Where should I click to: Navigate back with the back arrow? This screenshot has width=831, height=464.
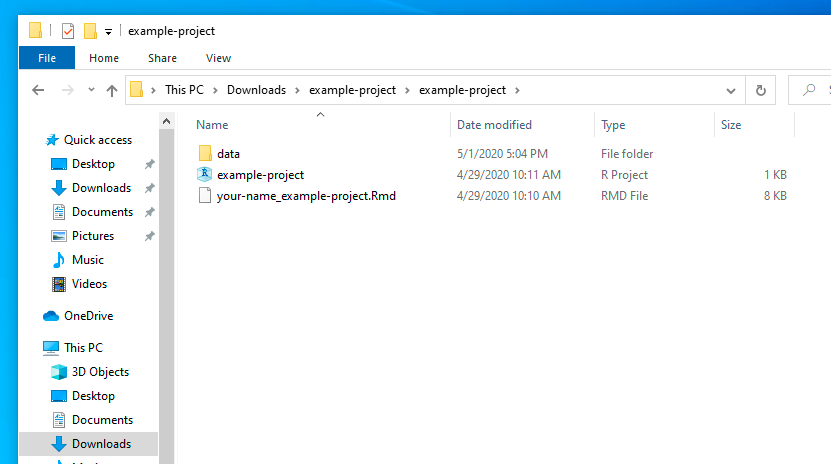[x=38, y=90]
